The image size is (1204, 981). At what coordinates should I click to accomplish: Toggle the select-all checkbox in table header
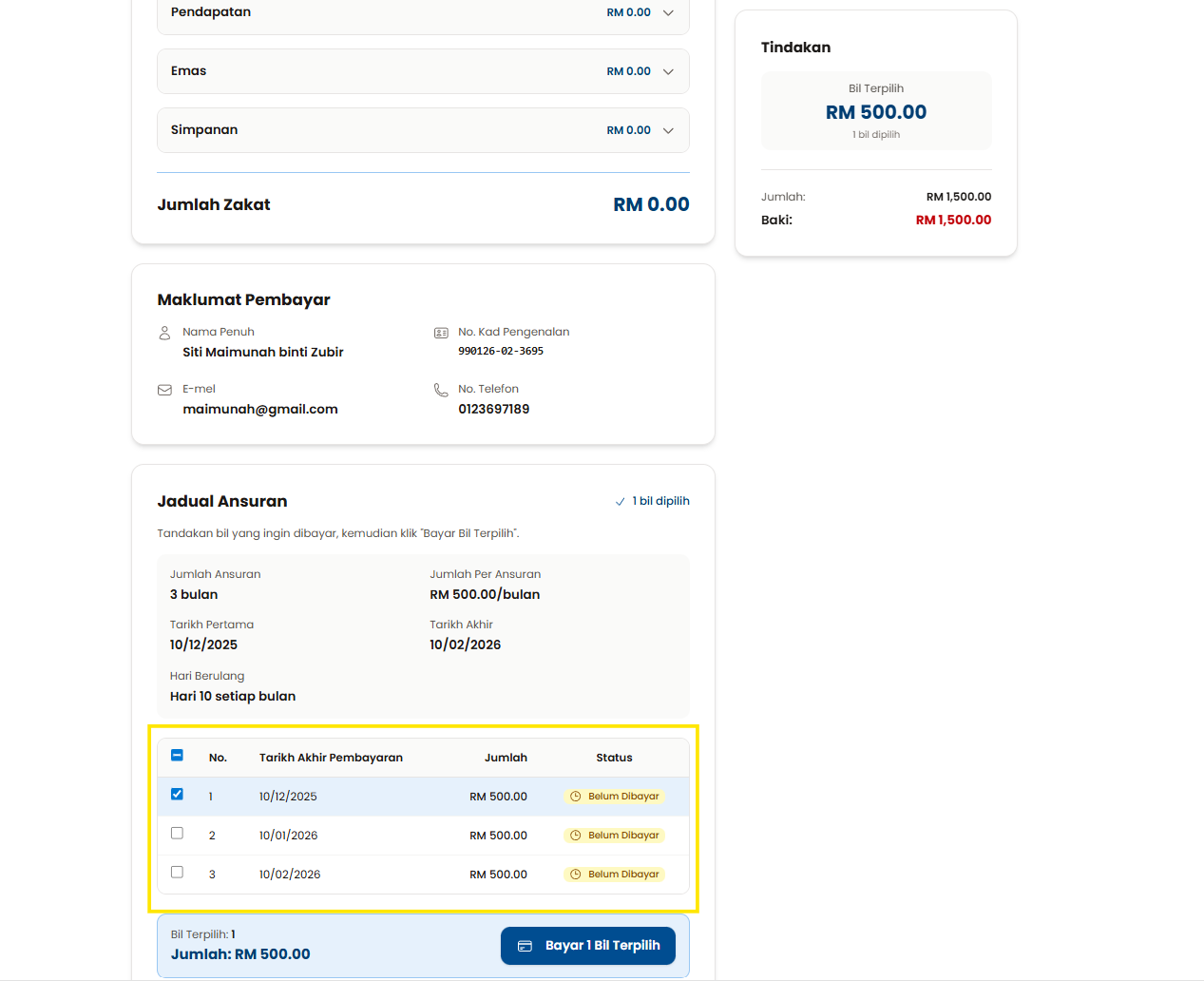tap(177, 756)
